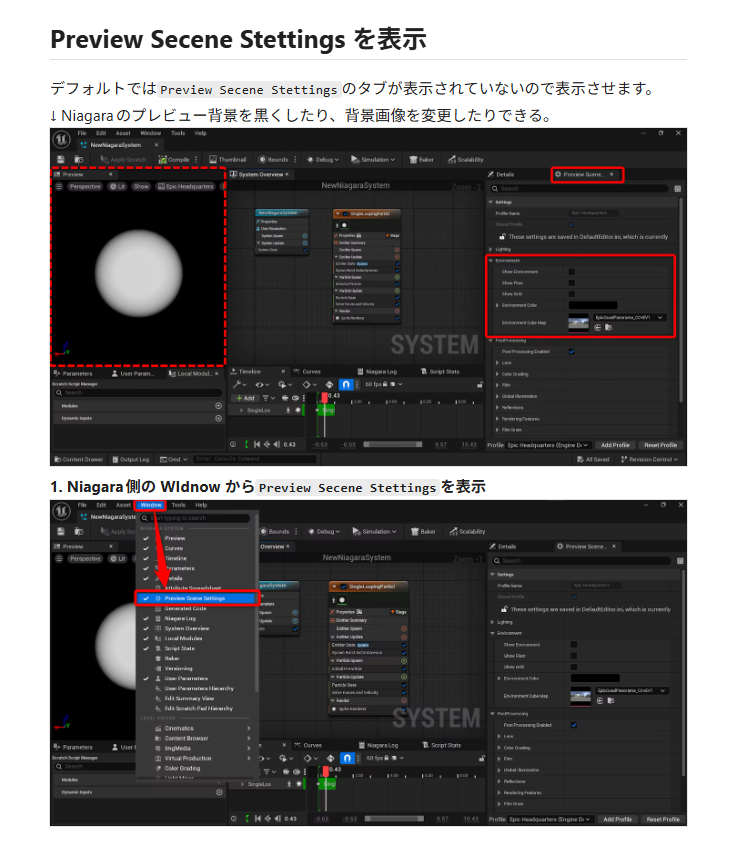Click the Dynamic Inputs plus icon in the upper screenshot
Image resolution: width=733 pixels, height=846 pixels.
click(x=218, y=418)
